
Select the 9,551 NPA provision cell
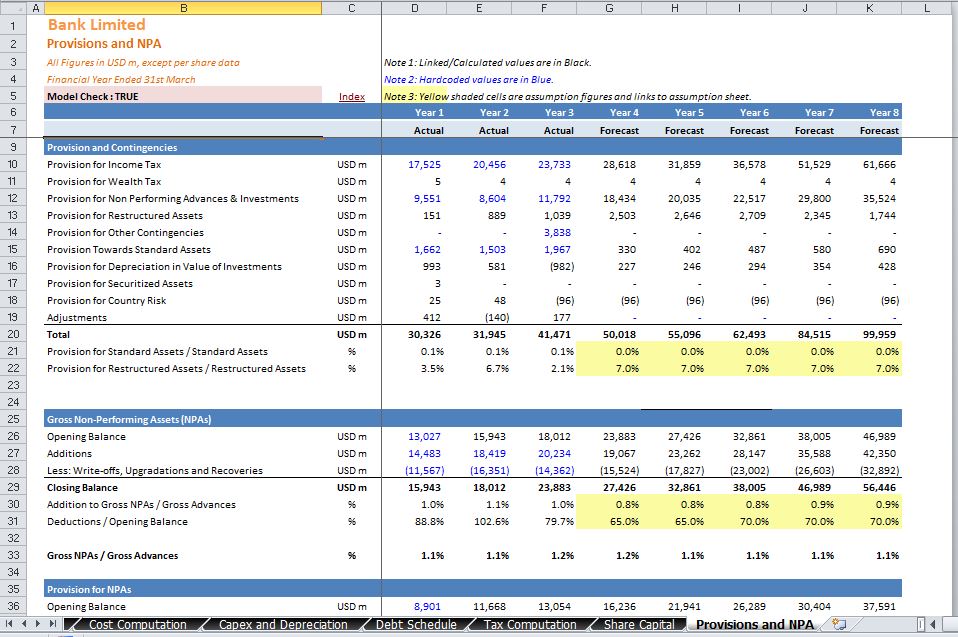(x=414, y=198)
